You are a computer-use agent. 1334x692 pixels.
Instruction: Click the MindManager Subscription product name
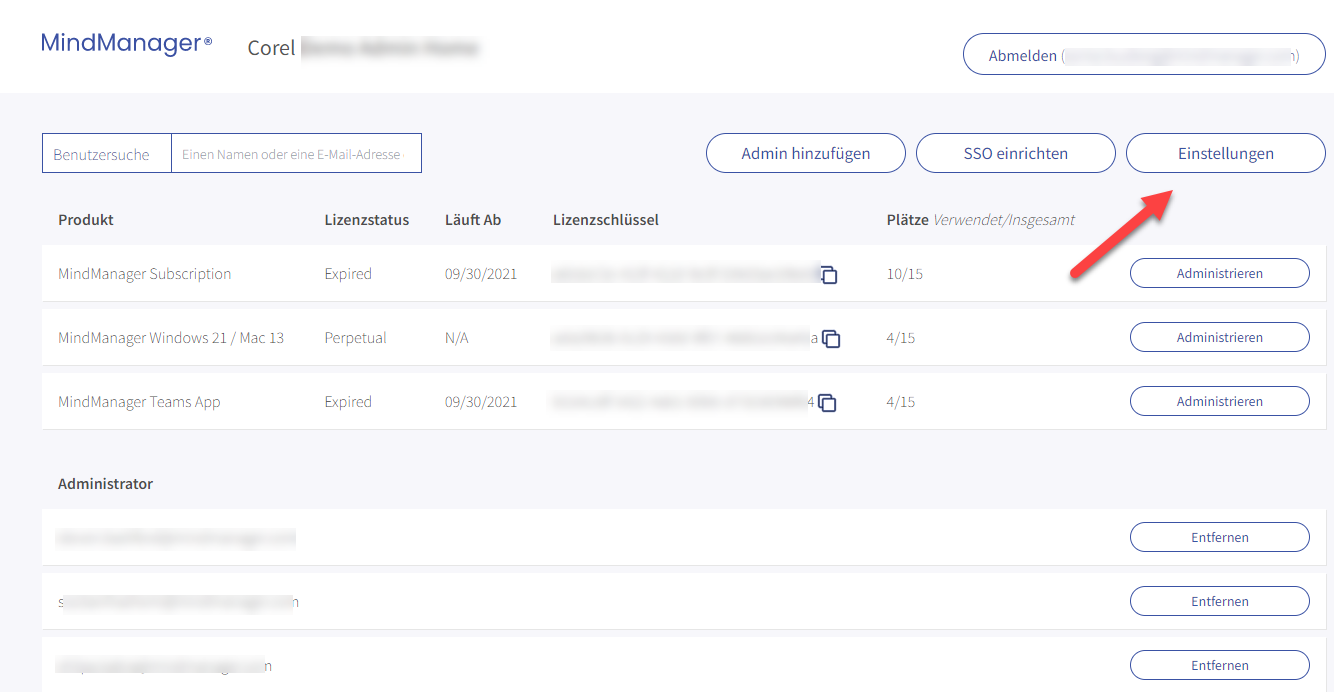click(145, 274)
